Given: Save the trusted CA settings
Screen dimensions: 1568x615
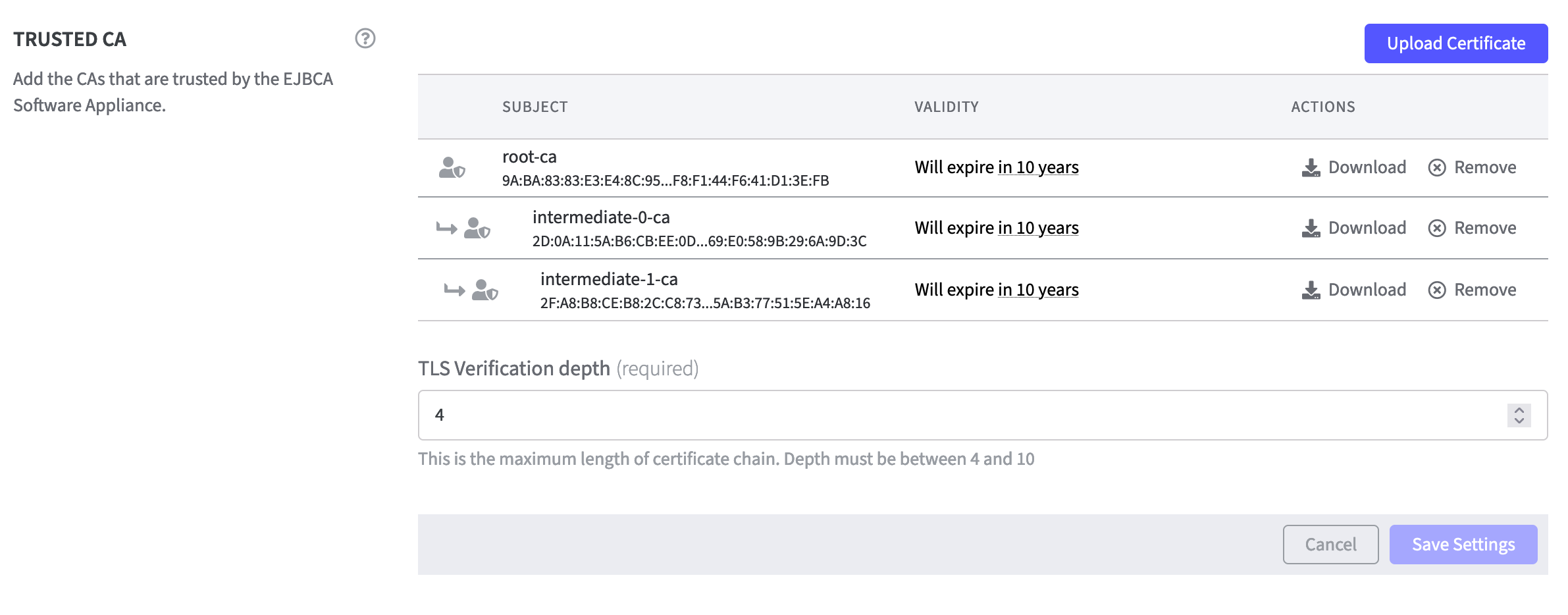Looking at the screenshot, I should [x=1463, y=545].
